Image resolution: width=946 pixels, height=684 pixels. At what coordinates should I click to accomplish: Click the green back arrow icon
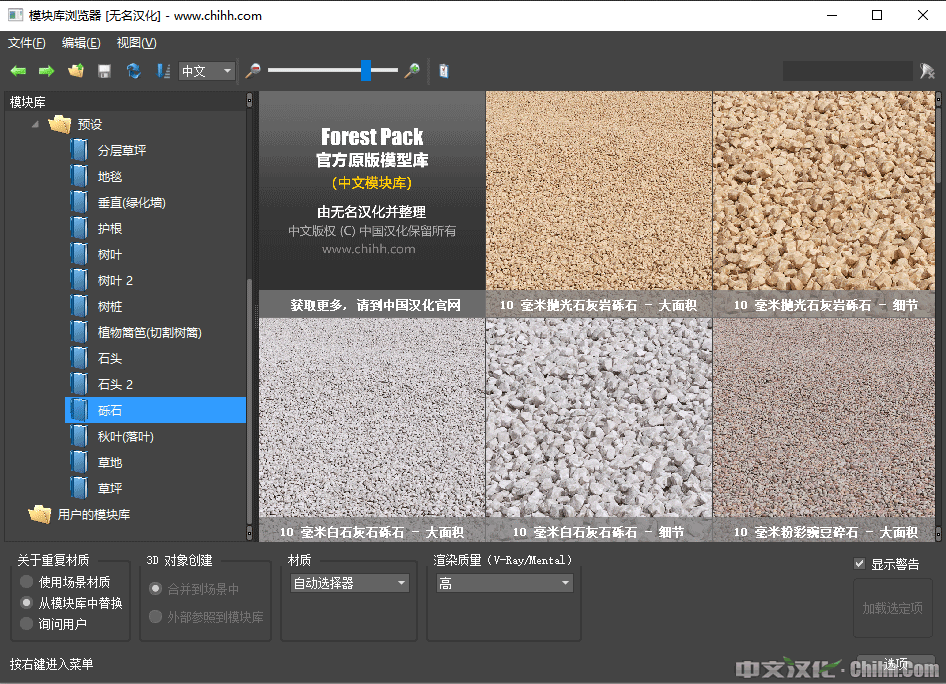coord(18,71)
